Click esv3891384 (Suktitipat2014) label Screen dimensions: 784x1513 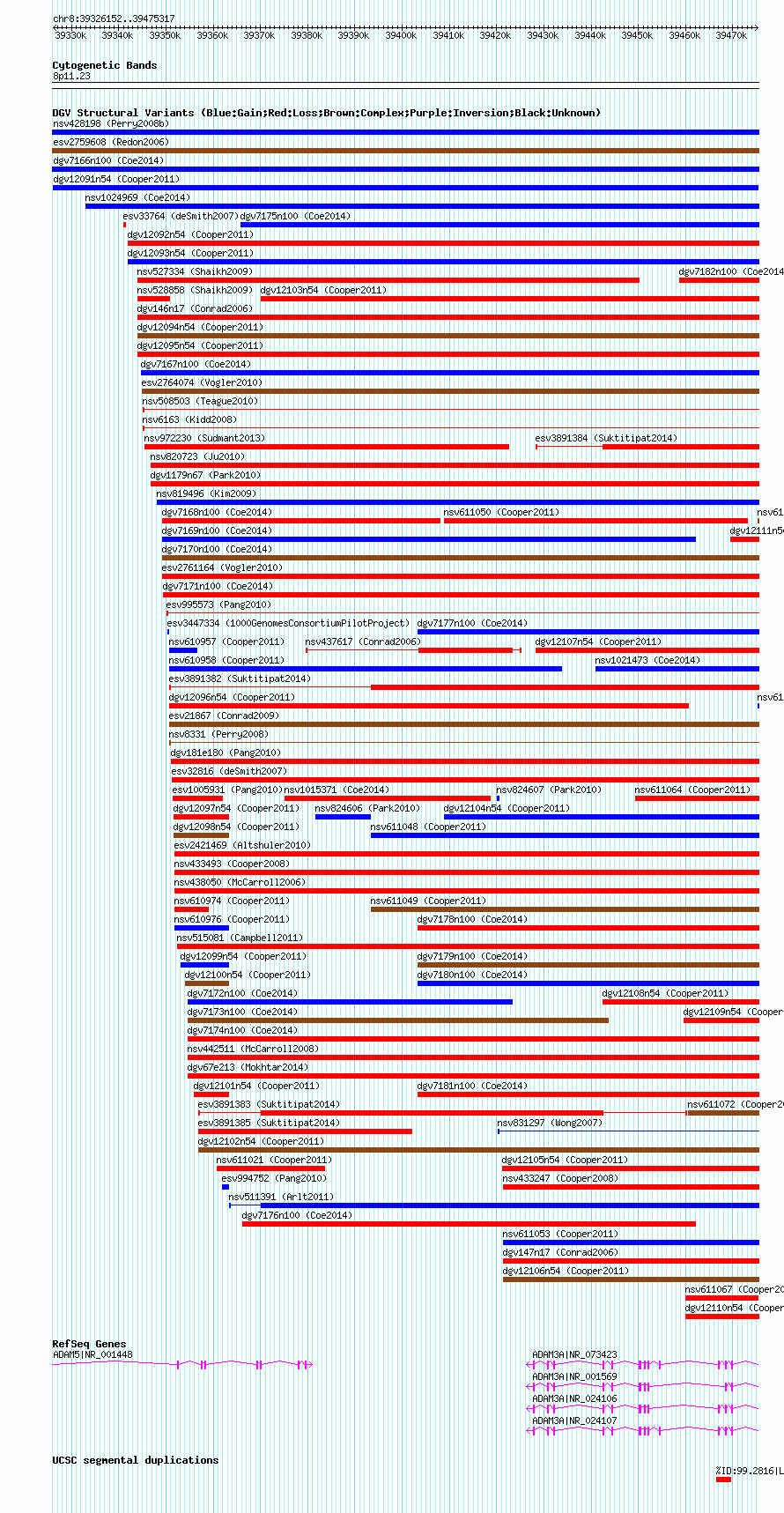pyautogui.click(x=606, y=438)
